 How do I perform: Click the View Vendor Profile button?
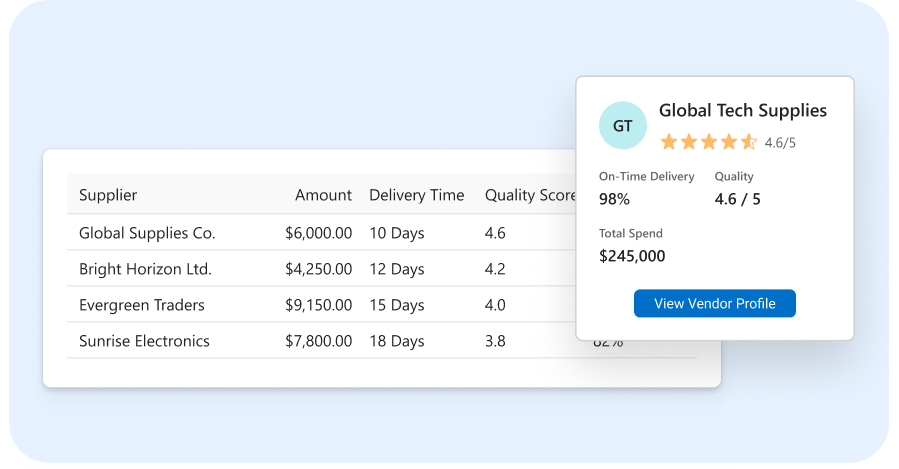(714, 303)
